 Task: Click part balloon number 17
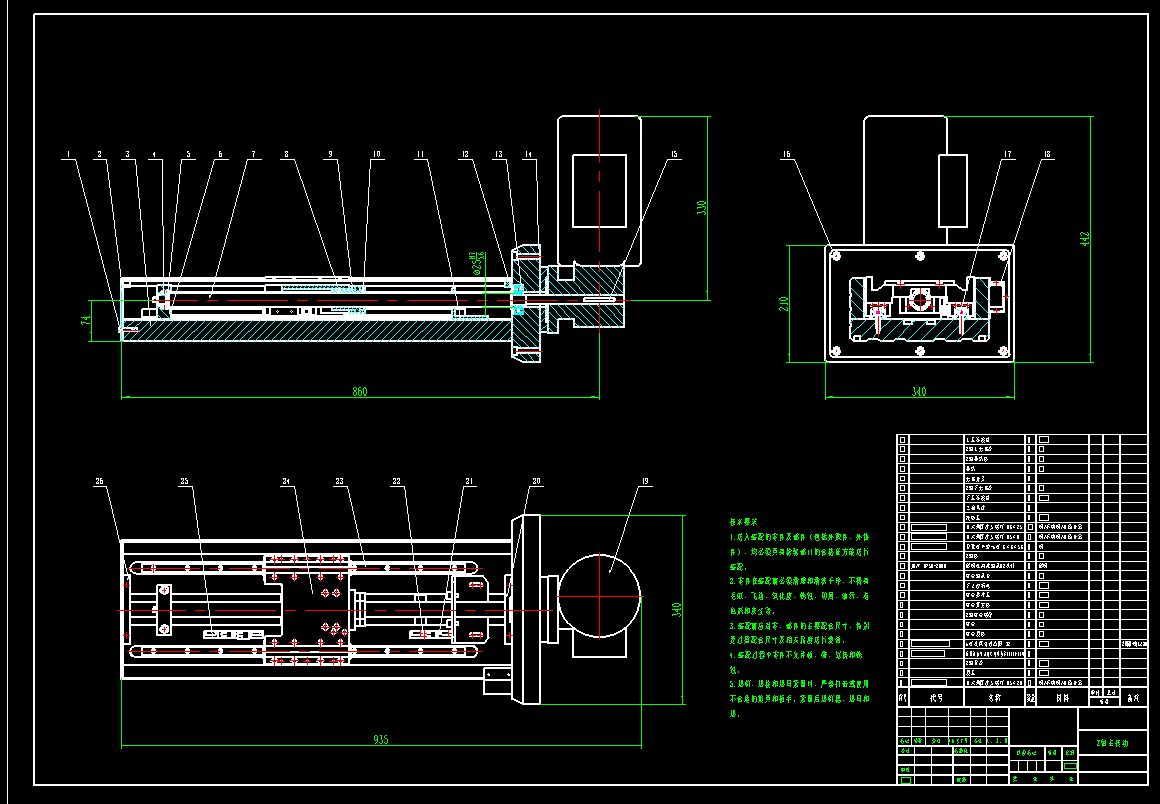point(1008,155)
